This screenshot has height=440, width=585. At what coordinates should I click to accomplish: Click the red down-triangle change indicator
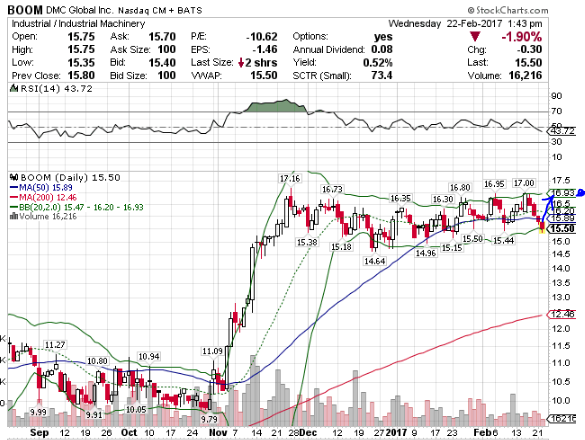click(x=475, y=37)
